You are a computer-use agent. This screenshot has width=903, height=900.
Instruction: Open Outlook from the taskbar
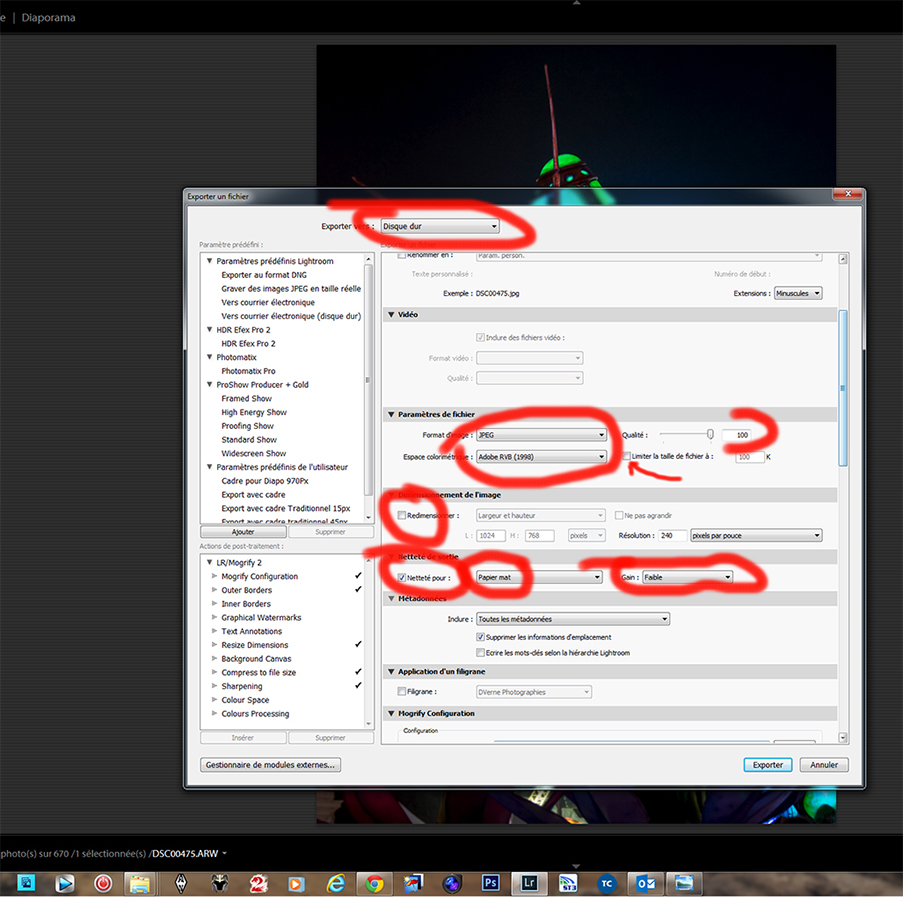(x=645, y=883)
